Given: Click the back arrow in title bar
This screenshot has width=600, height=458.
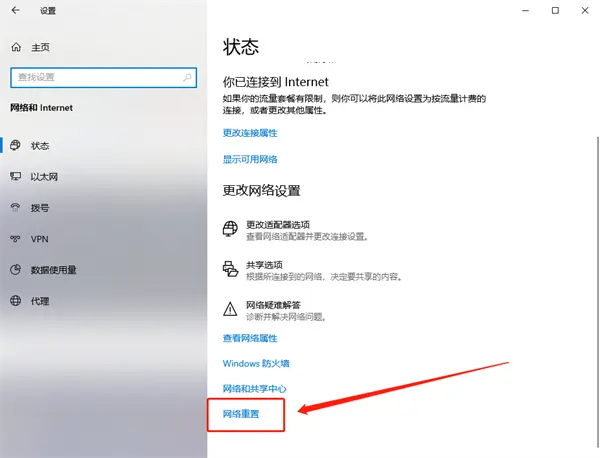Looking at the screenshot, I should click(x=15, y=10).
